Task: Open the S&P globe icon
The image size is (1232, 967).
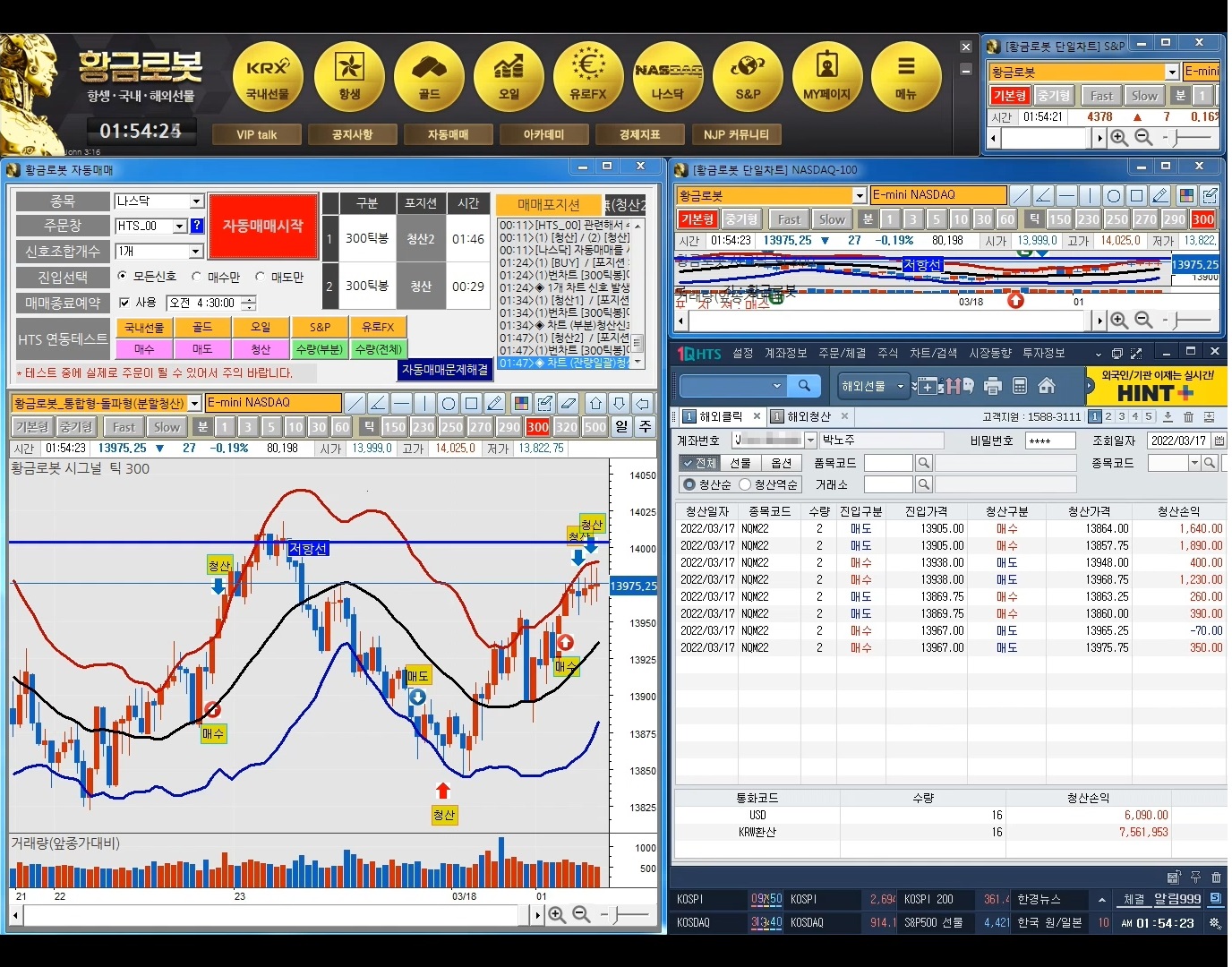Action: (x=748, y=76)
